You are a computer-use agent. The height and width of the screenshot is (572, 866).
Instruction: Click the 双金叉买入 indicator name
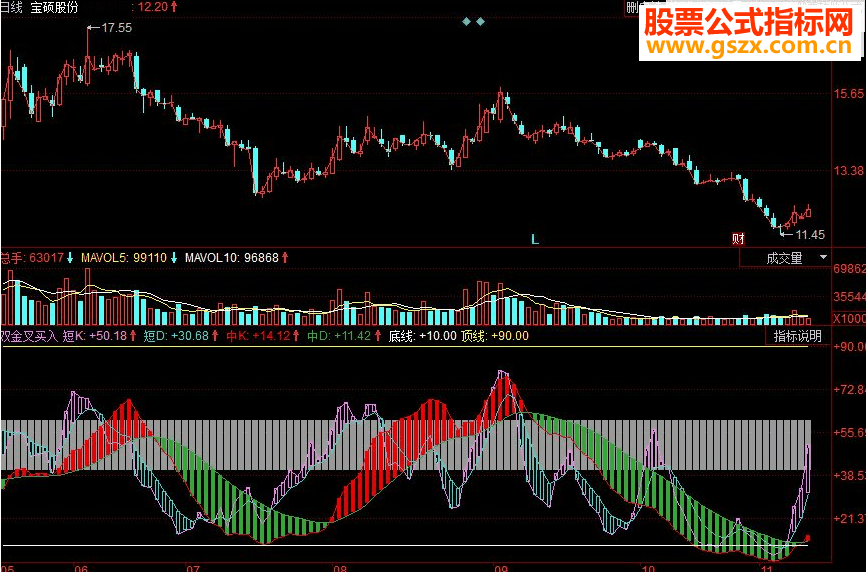tap(29, 336)
